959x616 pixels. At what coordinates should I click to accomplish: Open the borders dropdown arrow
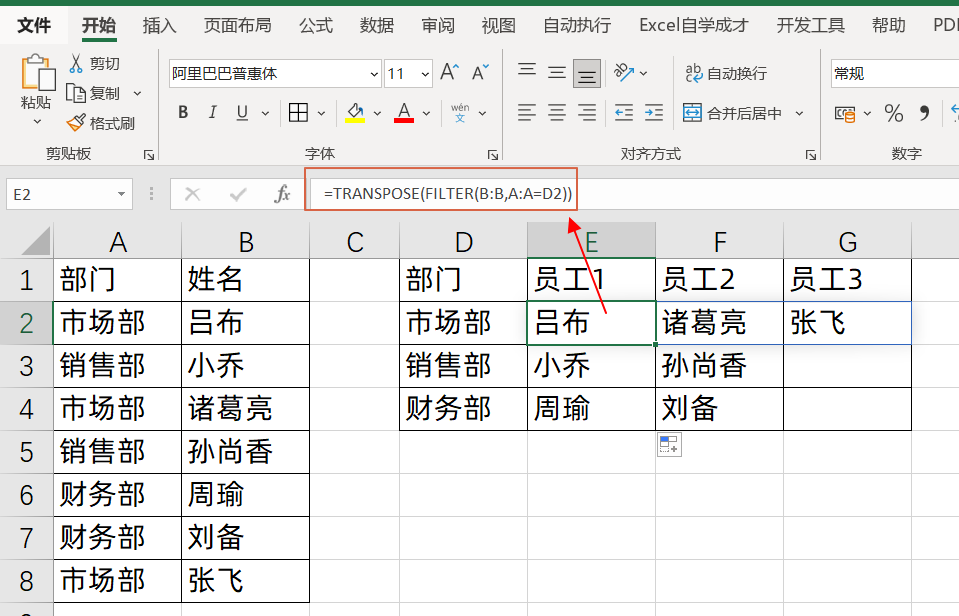(321, 113)
